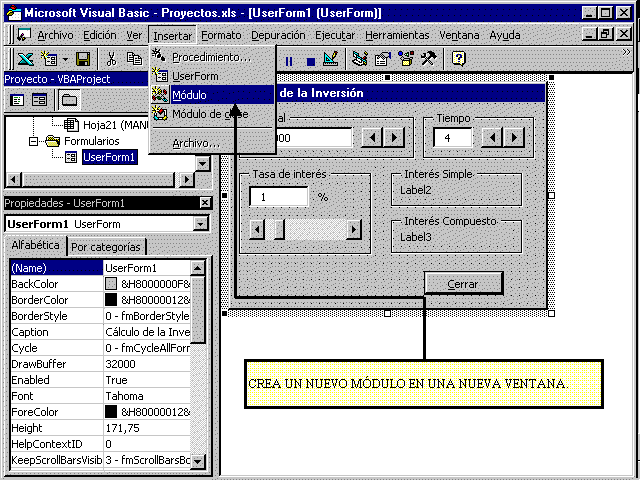The image size is (640, 480).
Task: Click project tree horizontal scroll right arrow
Action: [187, 180]
